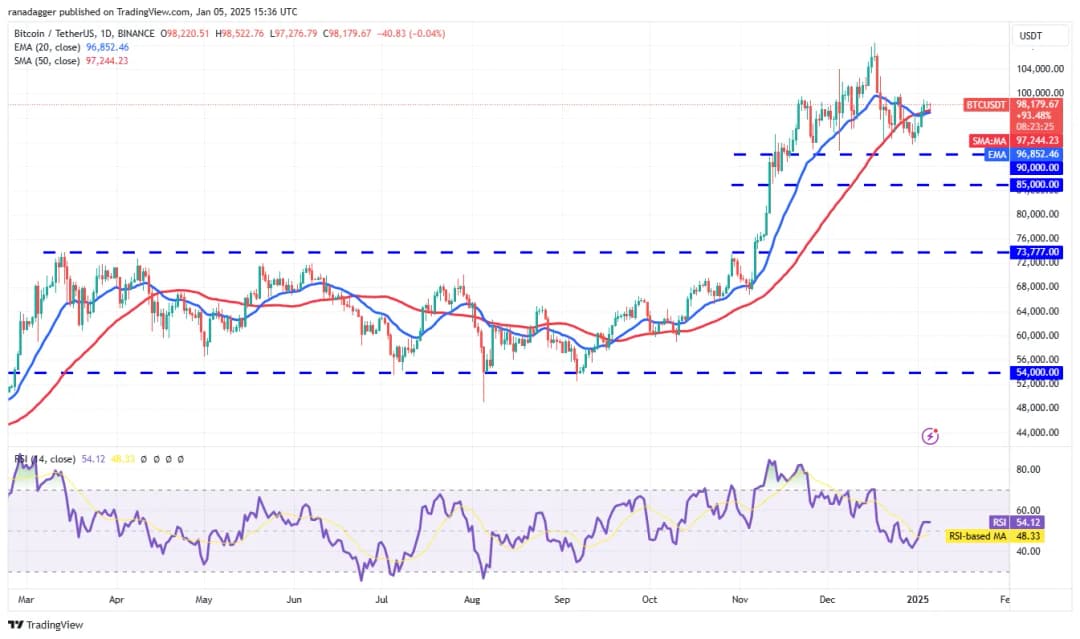Select the BTCUSDT price label
Viewport: 1080px width, 639px height.
coord(986,104)
